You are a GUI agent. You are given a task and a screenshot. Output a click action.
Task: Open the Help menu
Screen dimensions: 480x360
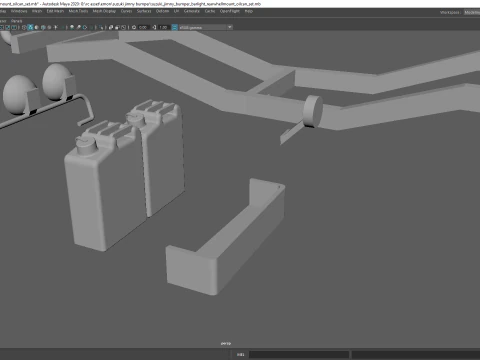[x=249, y=11]
